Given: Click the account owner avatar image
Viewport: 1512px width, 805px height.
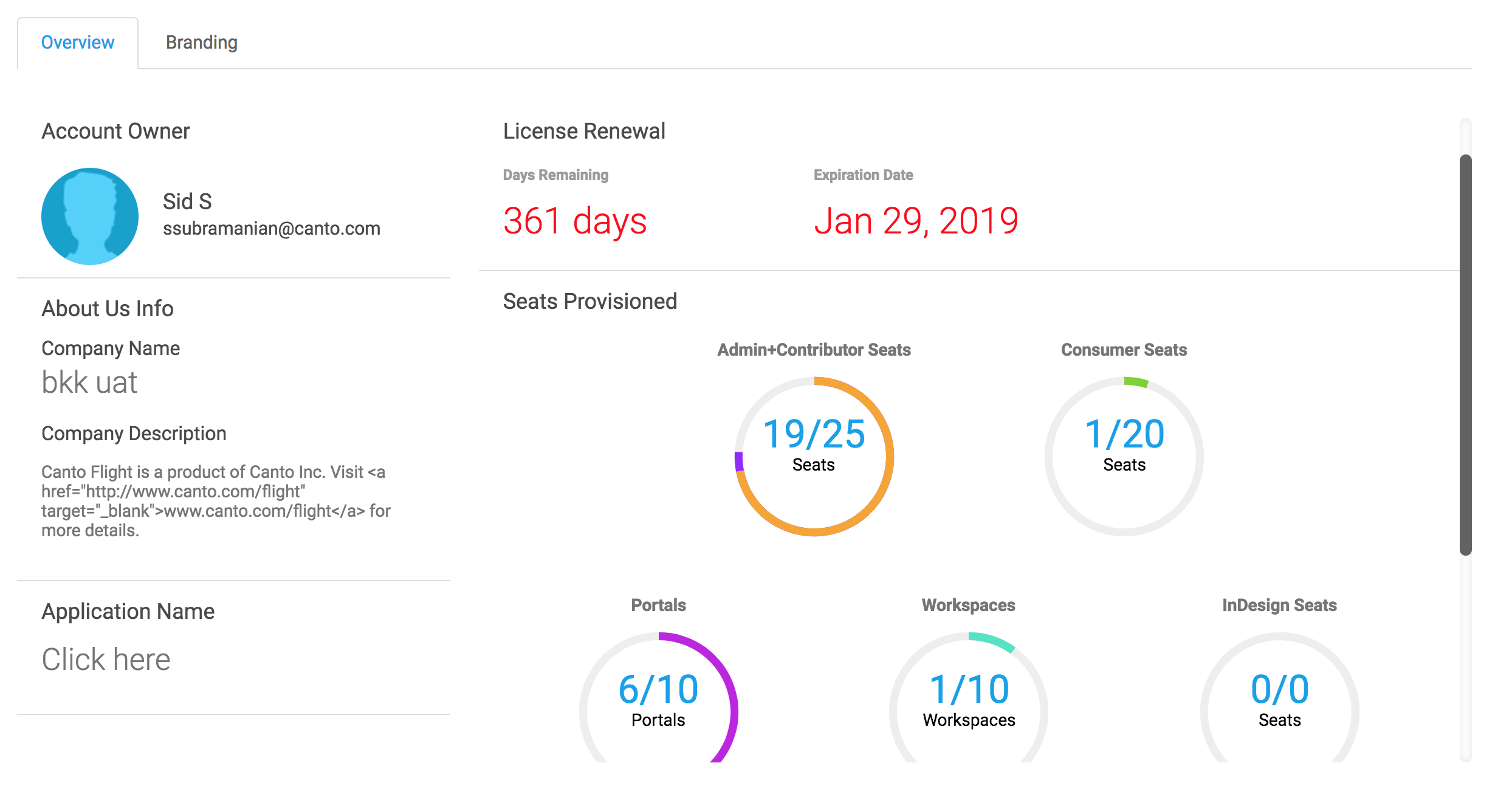Looking at the screenshot, I should tap(90, 216).
